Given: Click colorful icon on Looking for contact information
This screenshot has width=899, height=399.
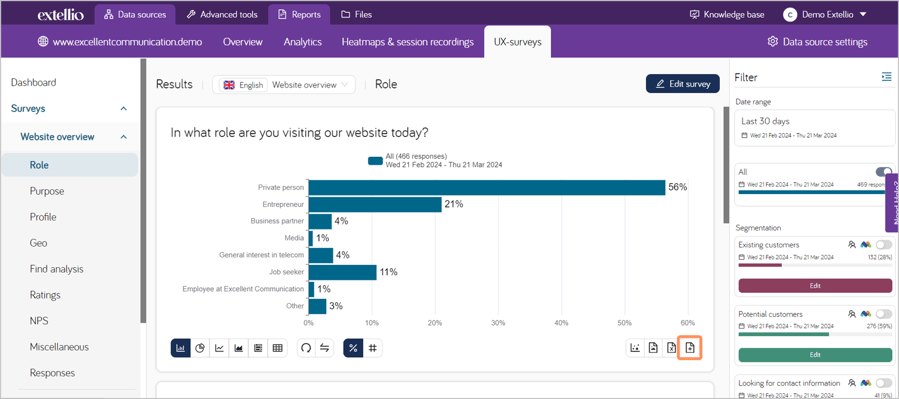Looking at the screenshot, I should [866, 383].
